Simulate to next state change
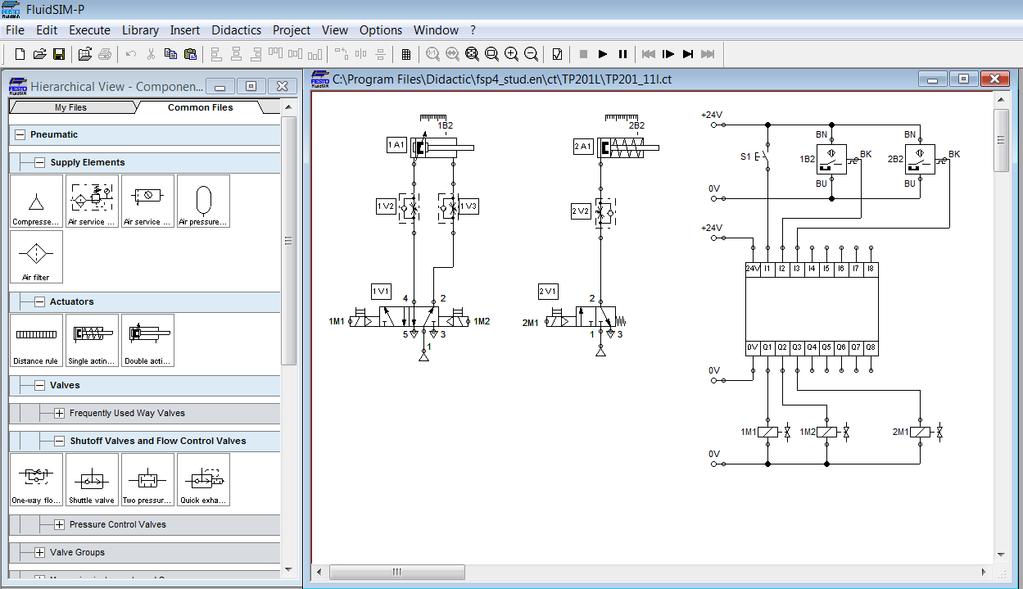Image resolution: width=1023 pixels, height=589 pixels. point(688,54)
